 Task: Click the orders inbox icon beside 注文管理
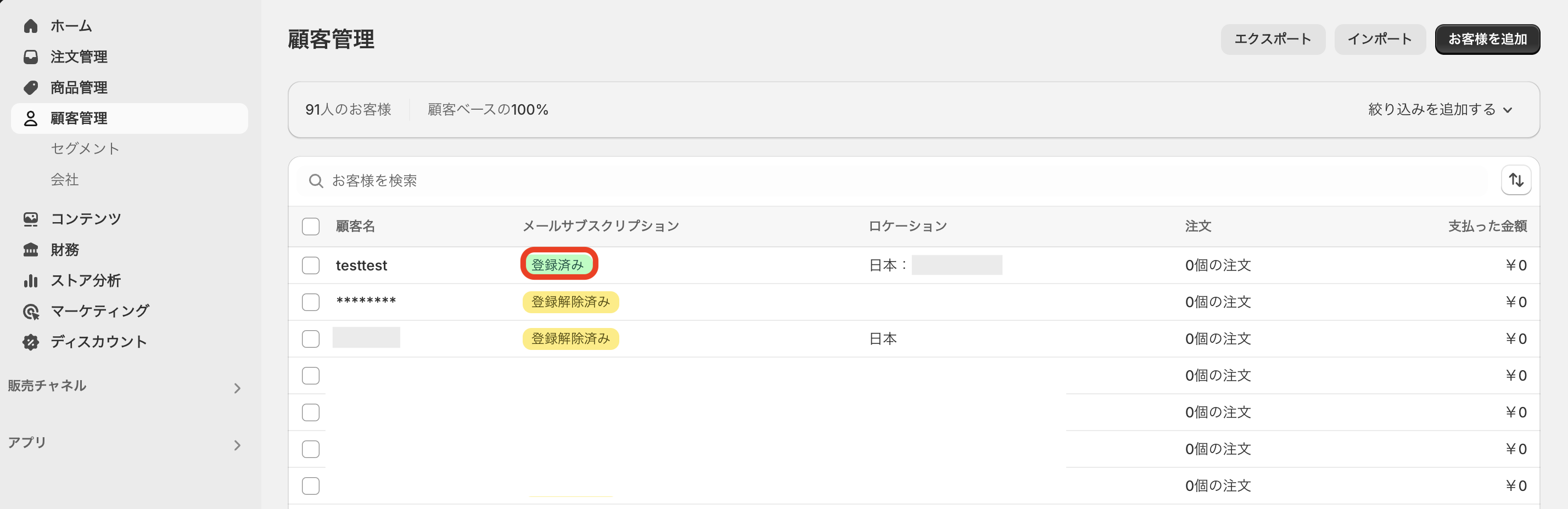(x=30, y=57)
